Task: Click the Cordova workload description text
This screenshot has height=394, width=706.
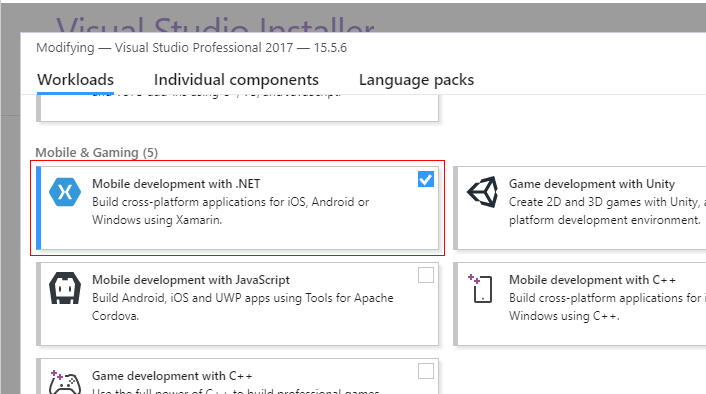Action: point(242,307)
